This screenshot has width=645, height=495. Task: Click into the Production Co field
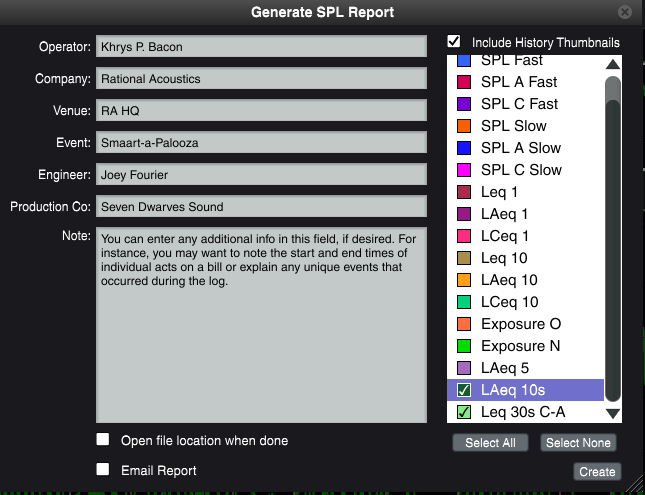pyautogui.click(x=261, y=206)
